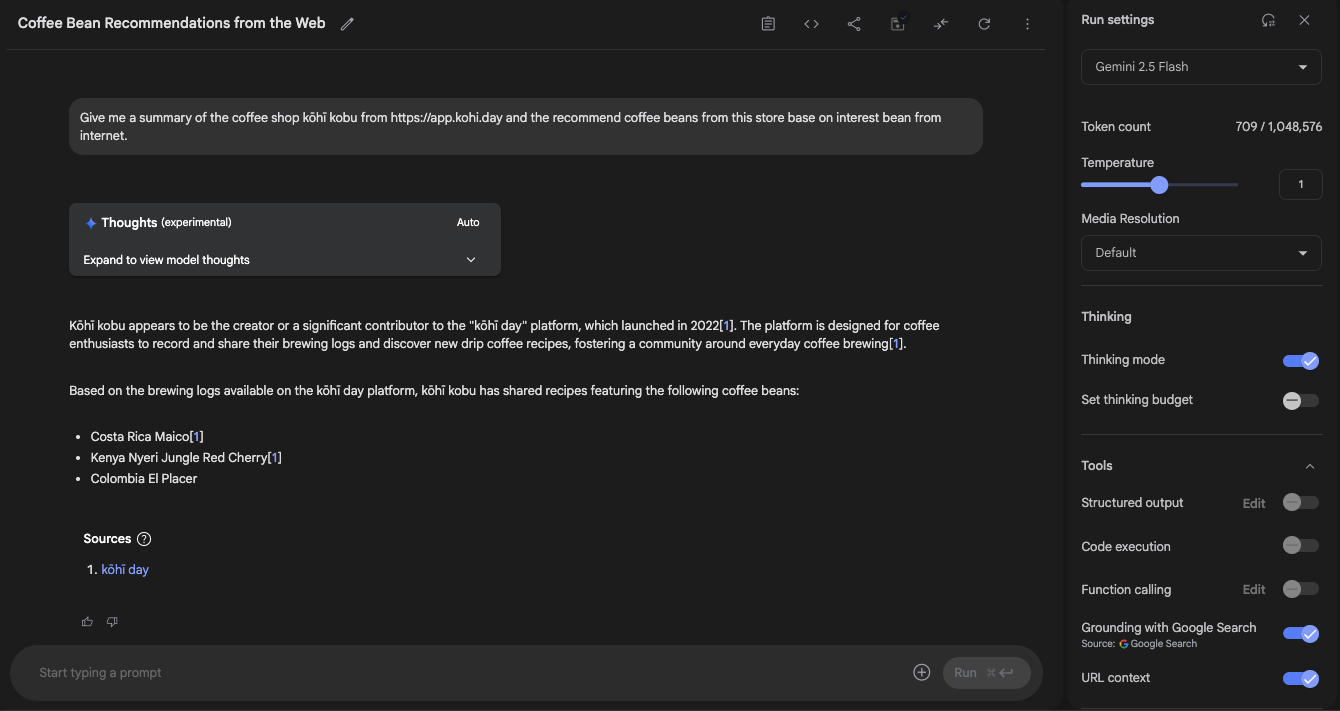Open system instructions clipboard icon
1340x711 pixels.
[768, 24]
